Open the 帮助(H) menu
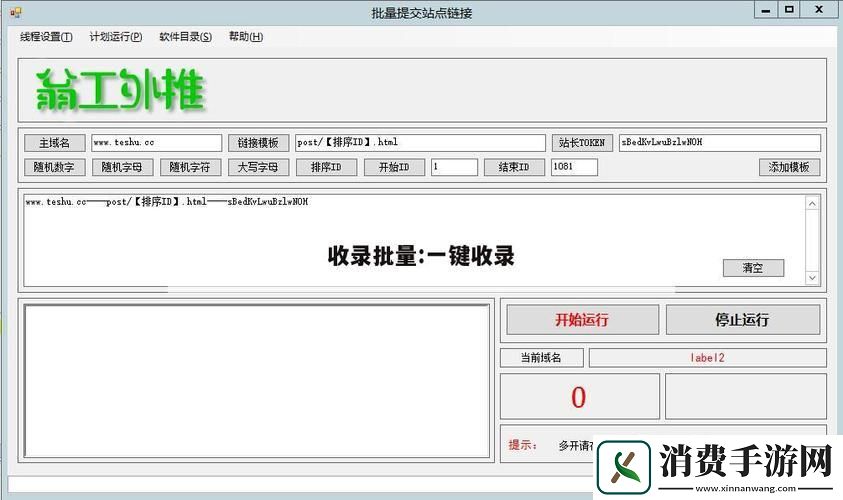Image resolution: width=843 pixels, height=500 pixels. pos(245,37)
